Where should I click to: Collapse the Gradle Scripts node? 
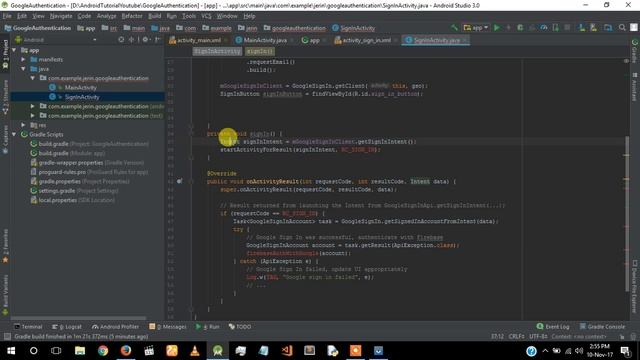point(14,134)
